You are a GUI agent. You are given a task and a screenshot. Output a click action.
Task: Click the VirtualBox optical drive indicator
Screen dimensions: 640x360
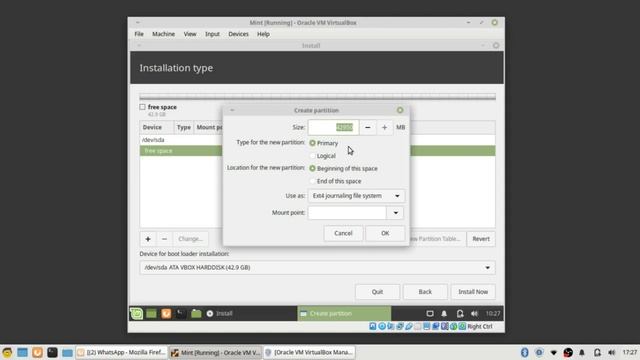(382, 326)
